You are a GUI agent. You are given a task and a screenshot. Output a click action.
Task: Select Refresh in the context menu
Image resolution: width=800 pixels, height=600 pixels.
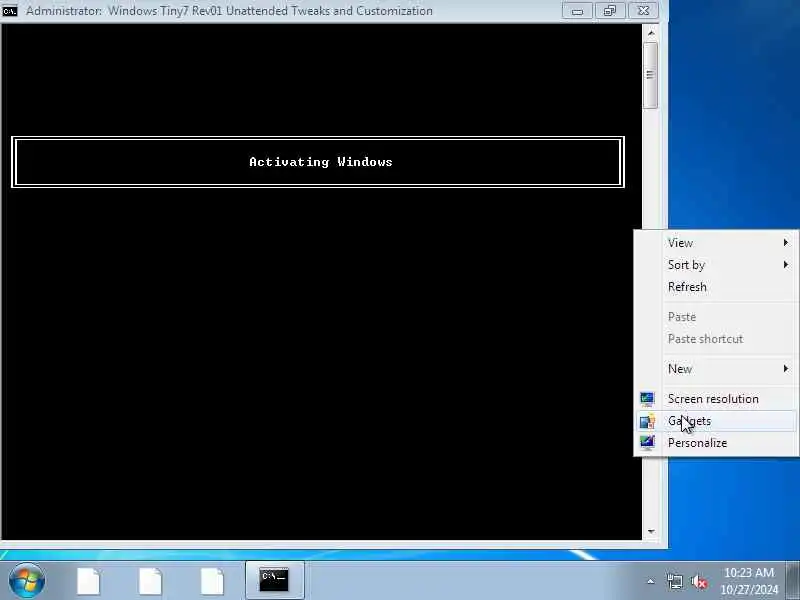(x=717, y=287)
